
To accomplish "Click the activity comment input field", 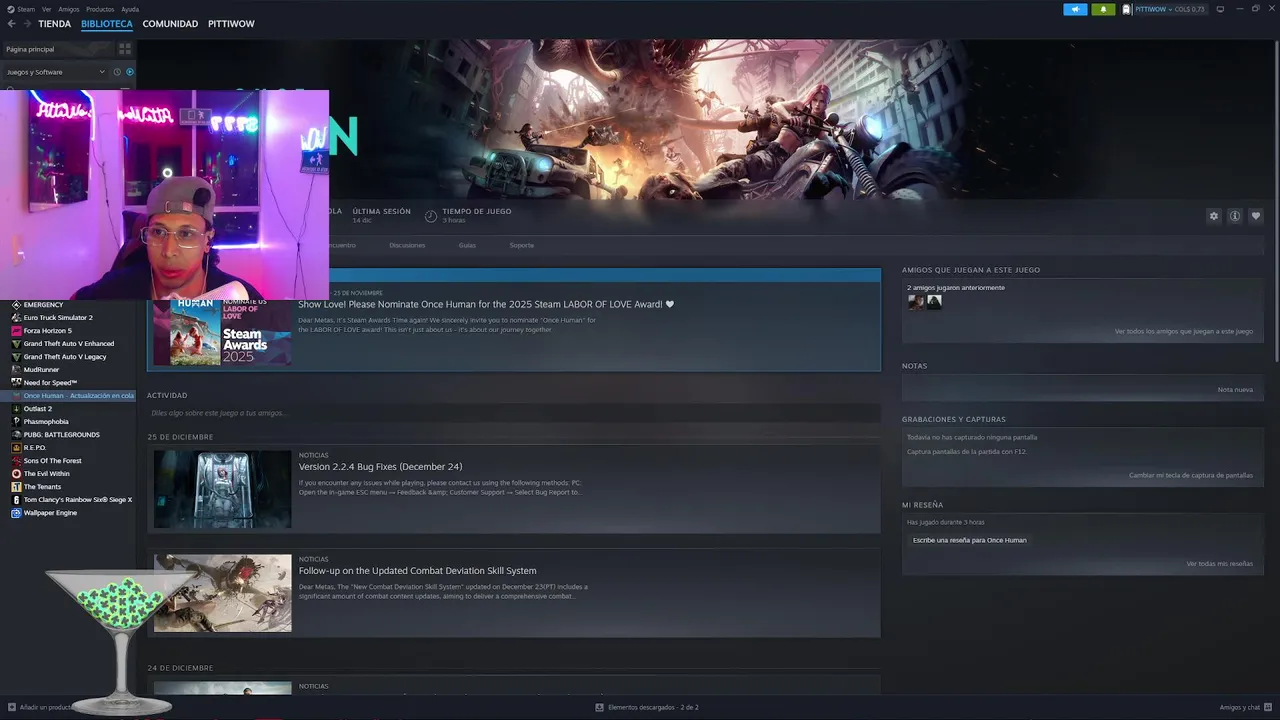I will pyautogui.click(x=514, y=413).
